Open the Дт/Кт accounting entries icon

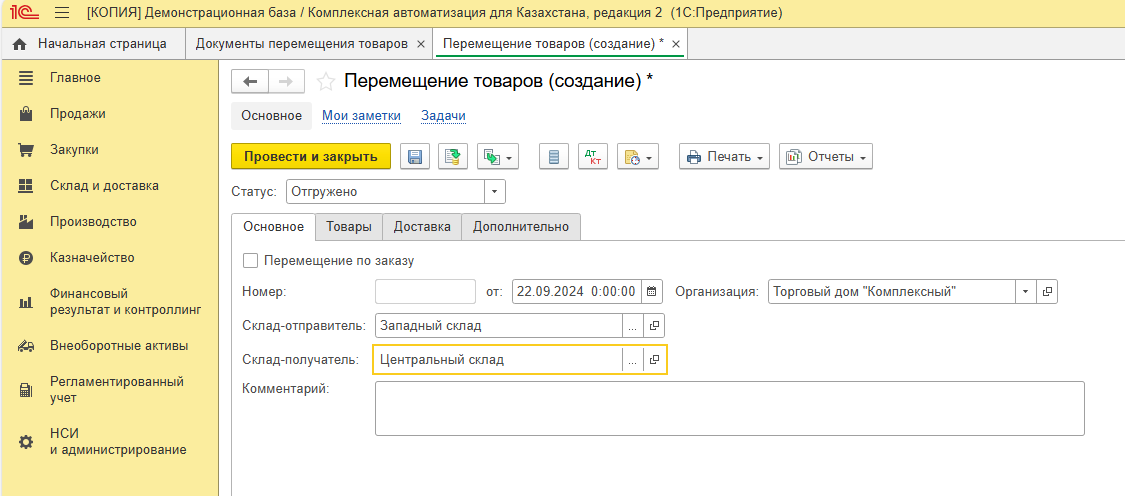pos(593,157)
